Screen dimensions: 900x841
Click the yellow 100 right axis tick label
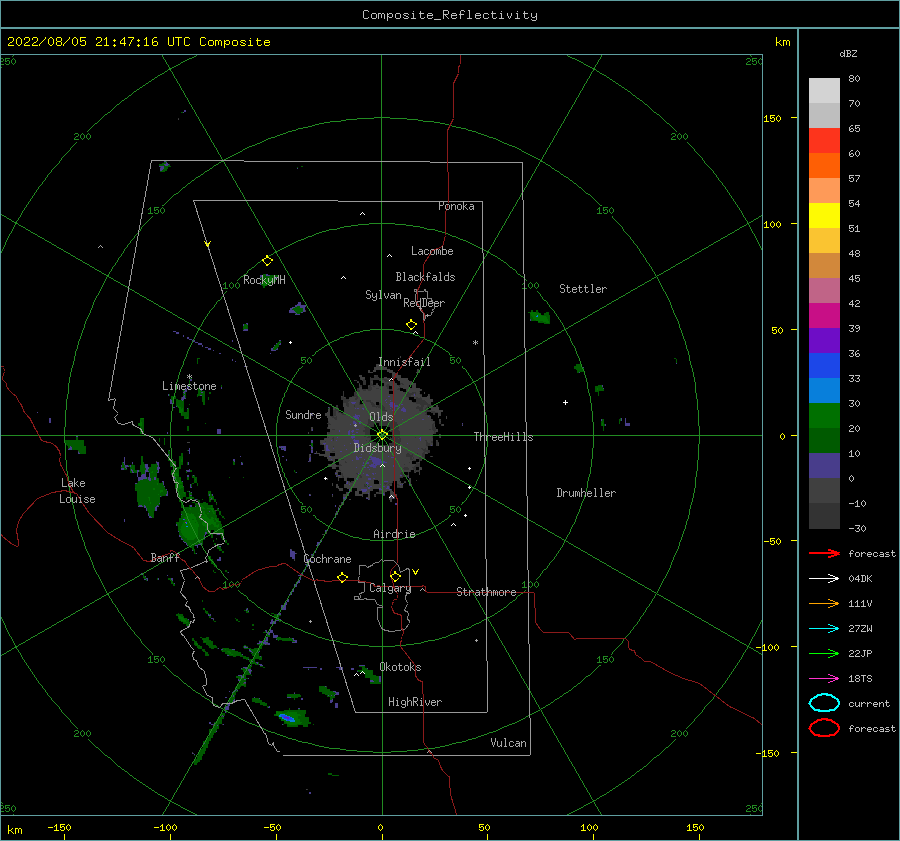pos(773,224)
